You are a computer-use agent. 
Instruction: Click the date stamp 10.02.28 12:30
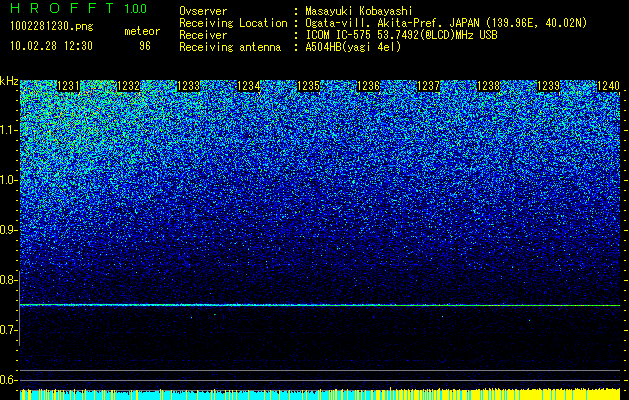click(x=51, y=46)
